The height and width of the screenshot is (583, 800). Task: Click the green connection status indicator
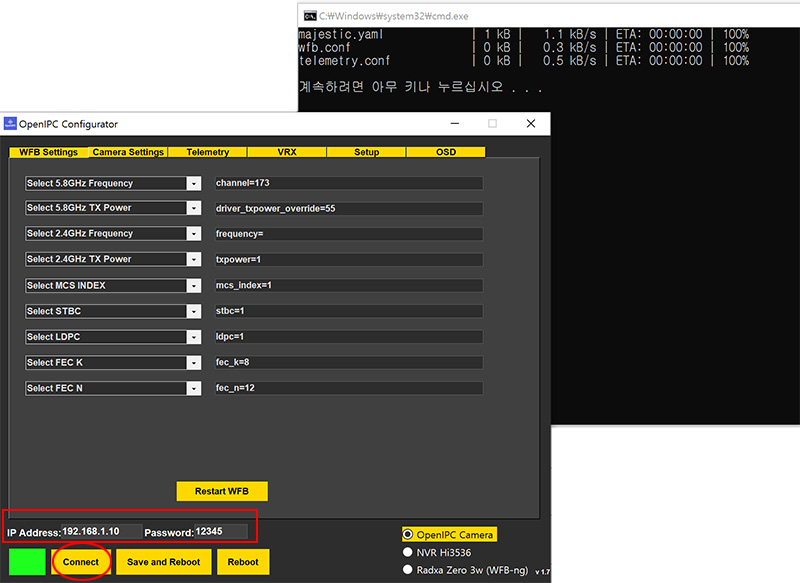(27, 562)
